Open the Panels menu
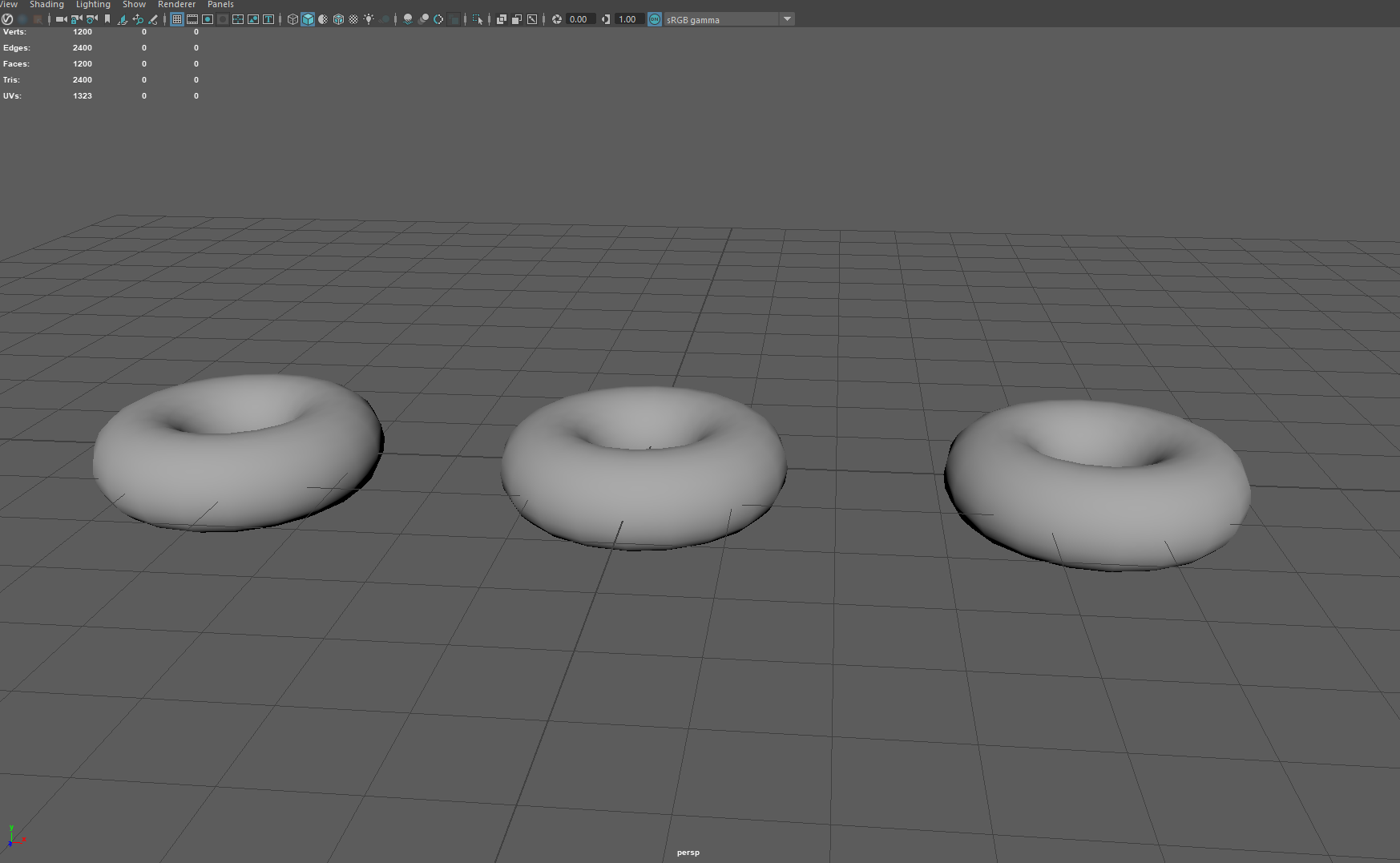 [220, 5]
